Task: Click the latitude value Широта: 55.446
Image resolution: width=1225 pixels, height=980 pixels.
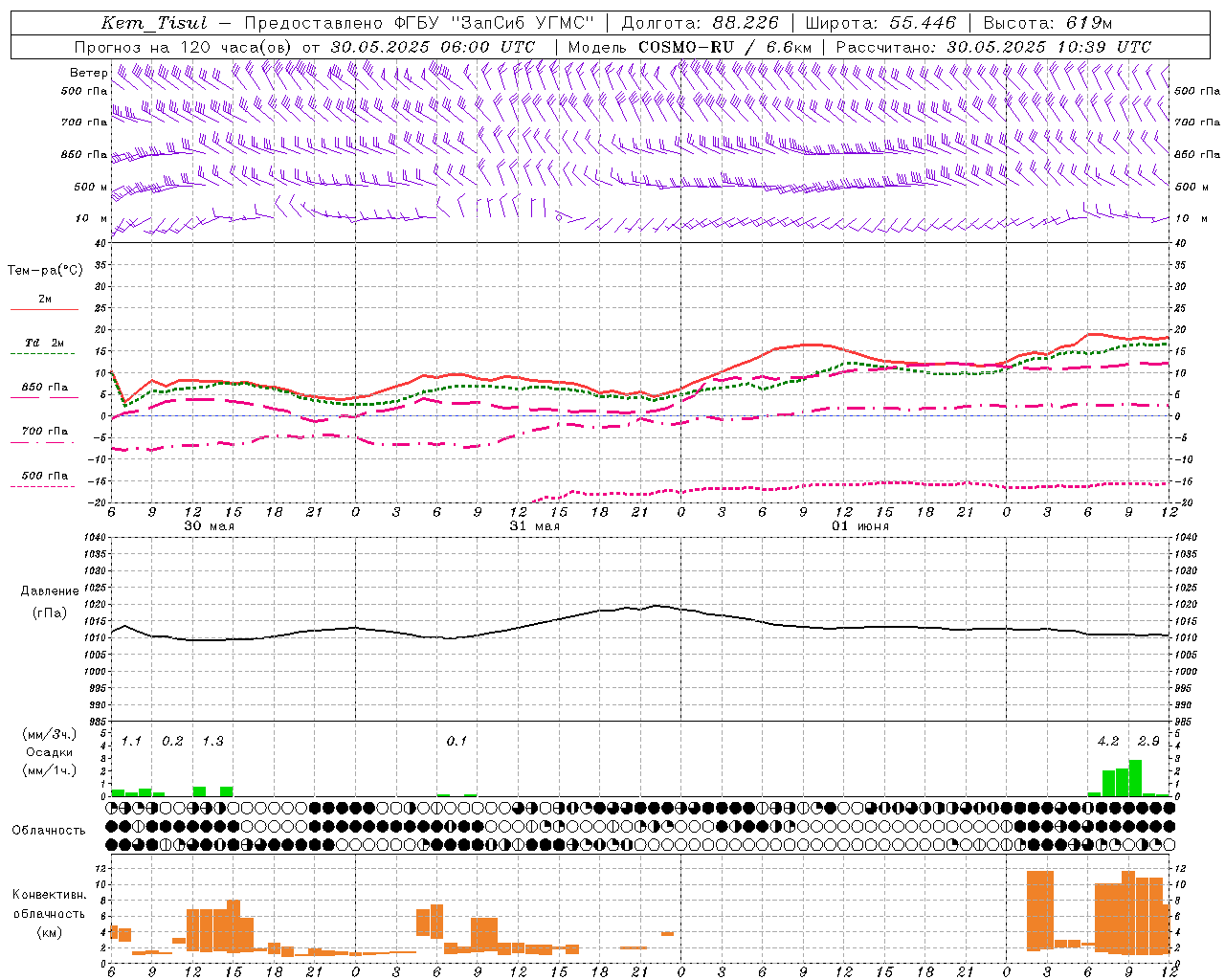Action: click(x=880, y=23)
